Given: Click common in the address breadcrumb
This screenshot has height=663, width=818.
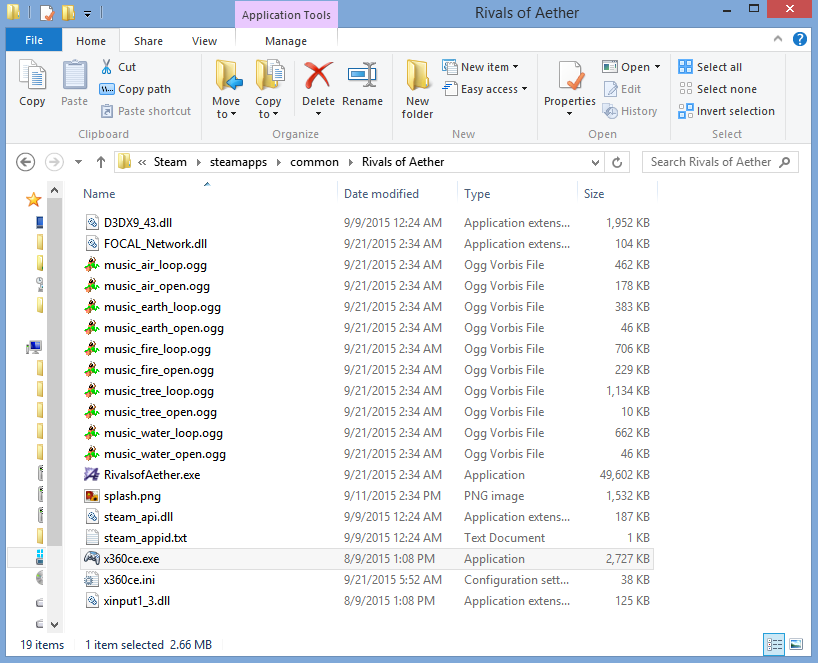Looking at the screenshot, I should tap(314, 162).
